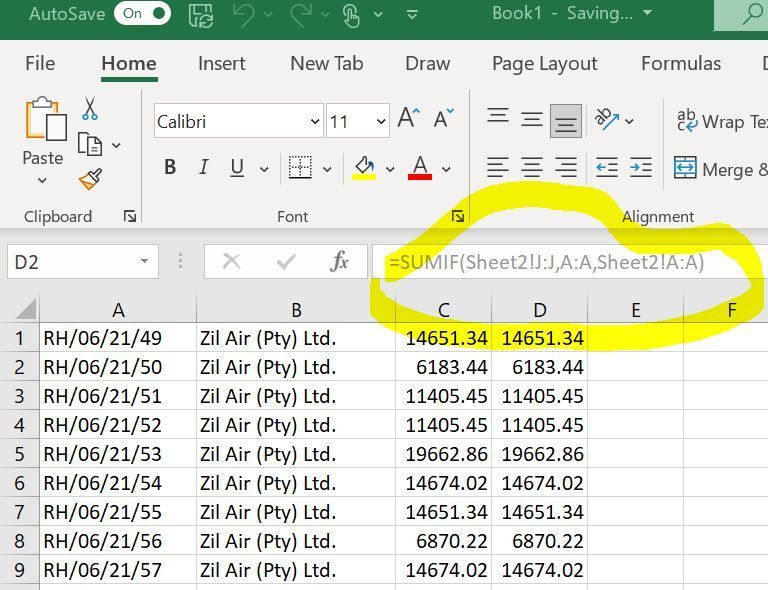The width and height of the screenshot is (768, 590).
Task: Open the Font Color palette dropdown
Action: [x=446, y=169]
